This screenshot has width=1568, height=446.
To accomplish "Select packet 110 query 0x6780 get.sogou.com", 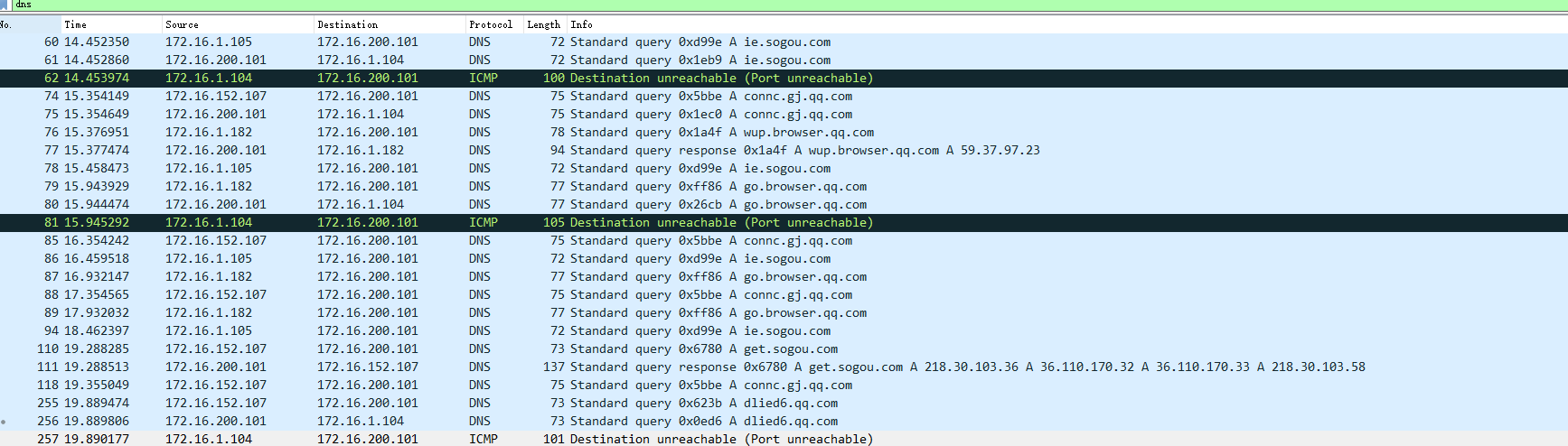I will 784,349.
